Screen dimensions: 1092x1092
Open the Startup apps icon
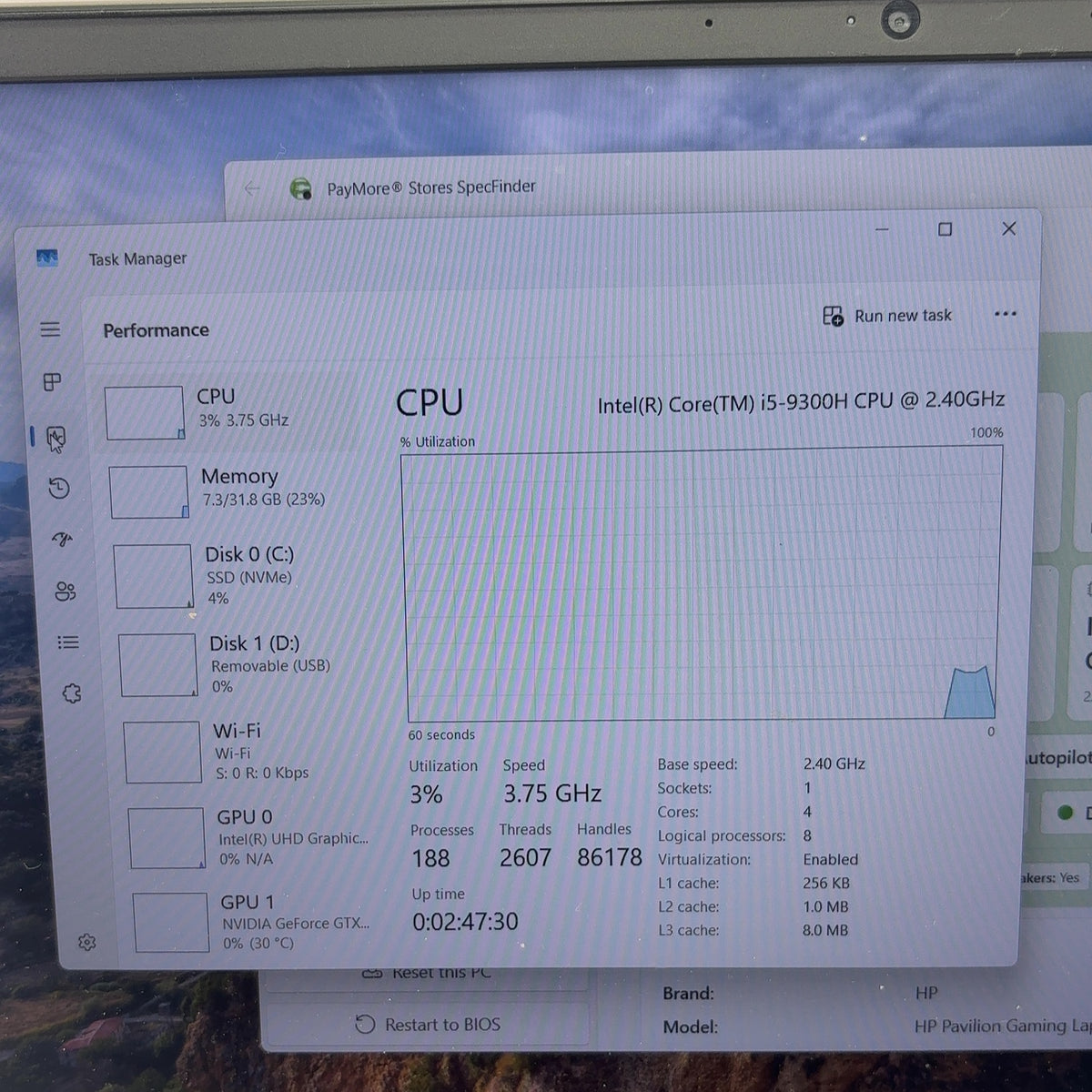click(62, 540)
